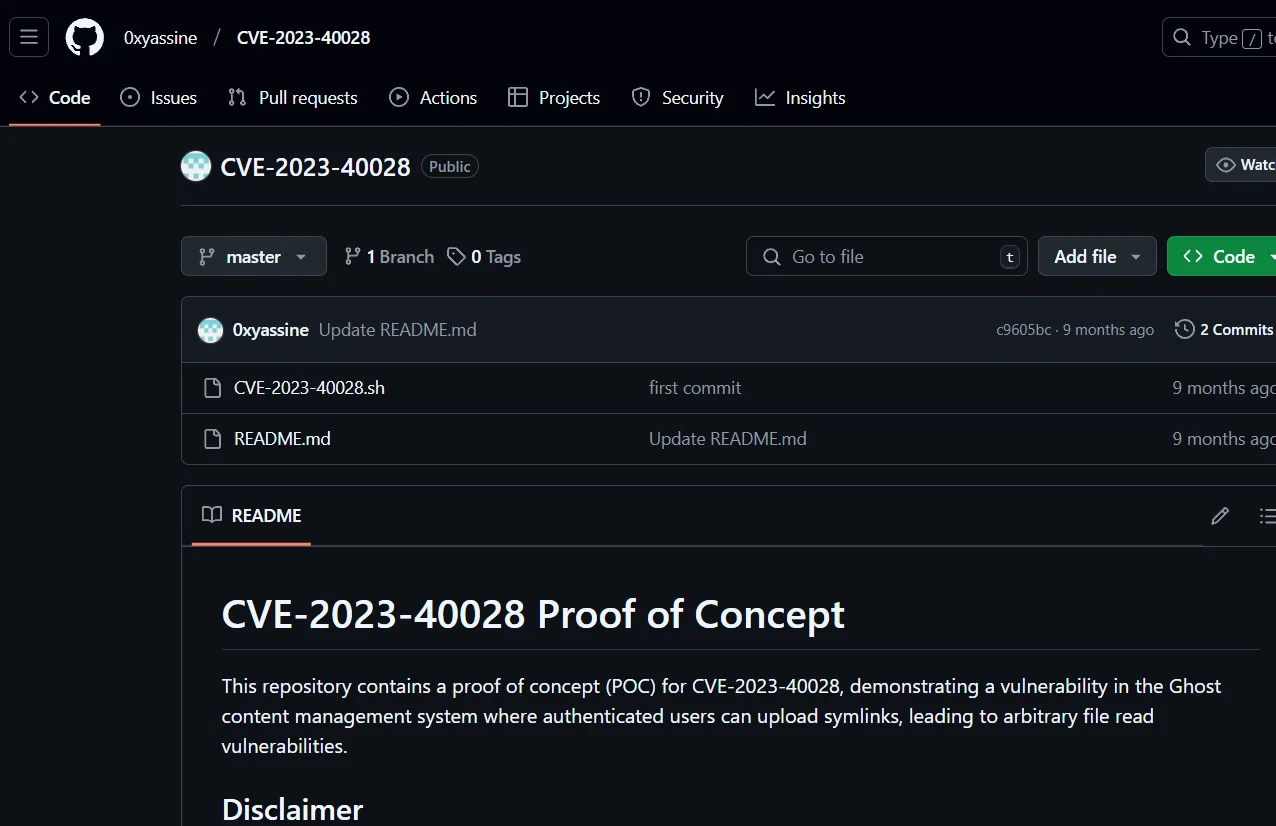
Task: Open the hamburger navigation menu
Action: tap(29, 38)
